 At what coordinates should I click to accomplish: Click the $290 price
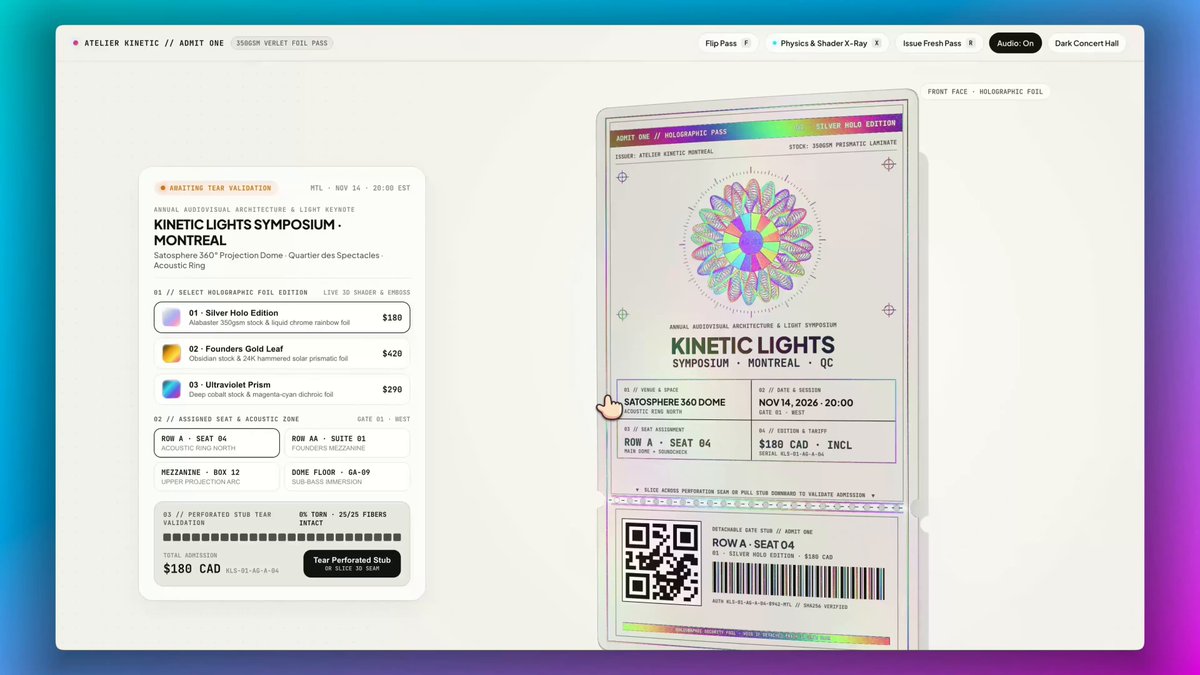click(x=392, y=389)
